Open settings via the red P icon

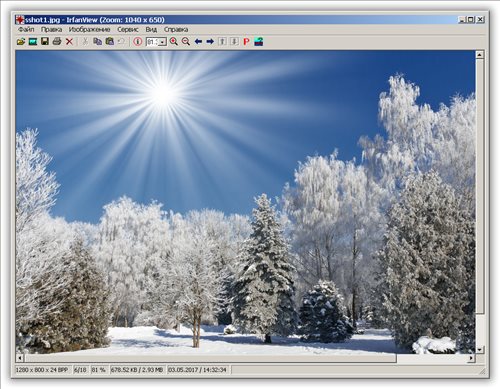[x=246, y=41]
